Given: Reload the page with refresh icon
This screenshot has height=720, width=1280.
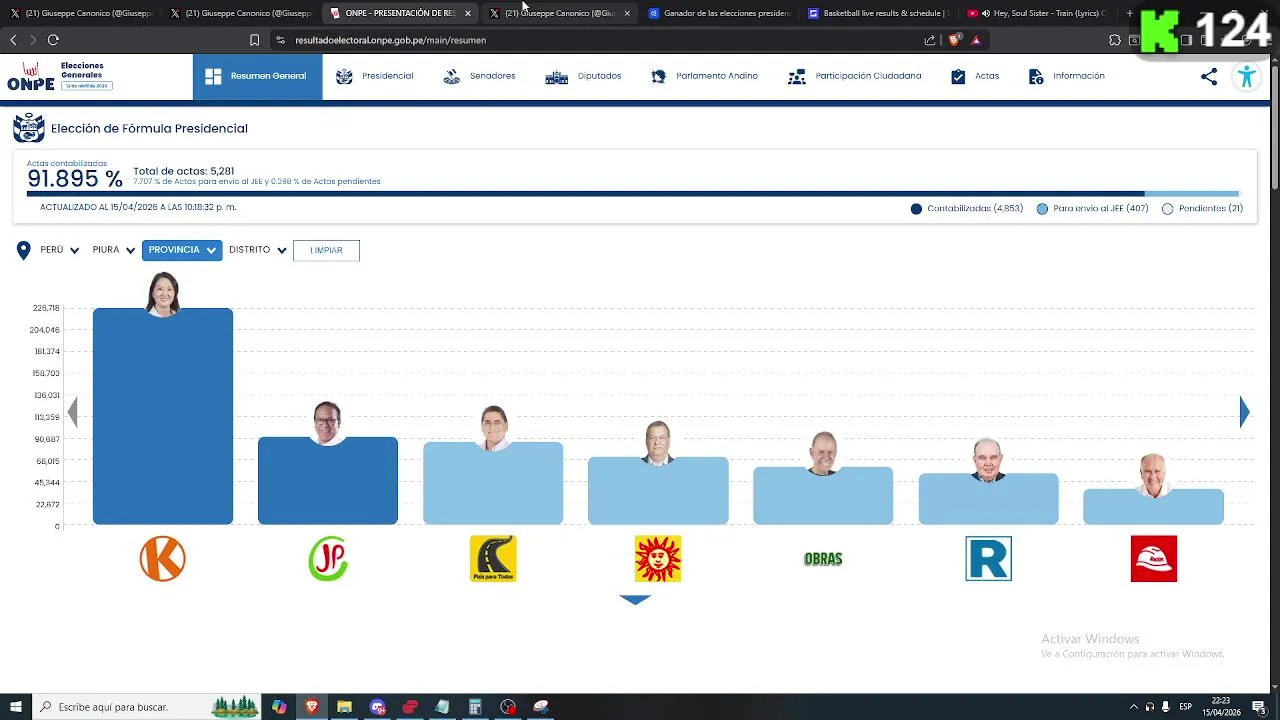Looking at the screenshot, I should tap(53, 40).
